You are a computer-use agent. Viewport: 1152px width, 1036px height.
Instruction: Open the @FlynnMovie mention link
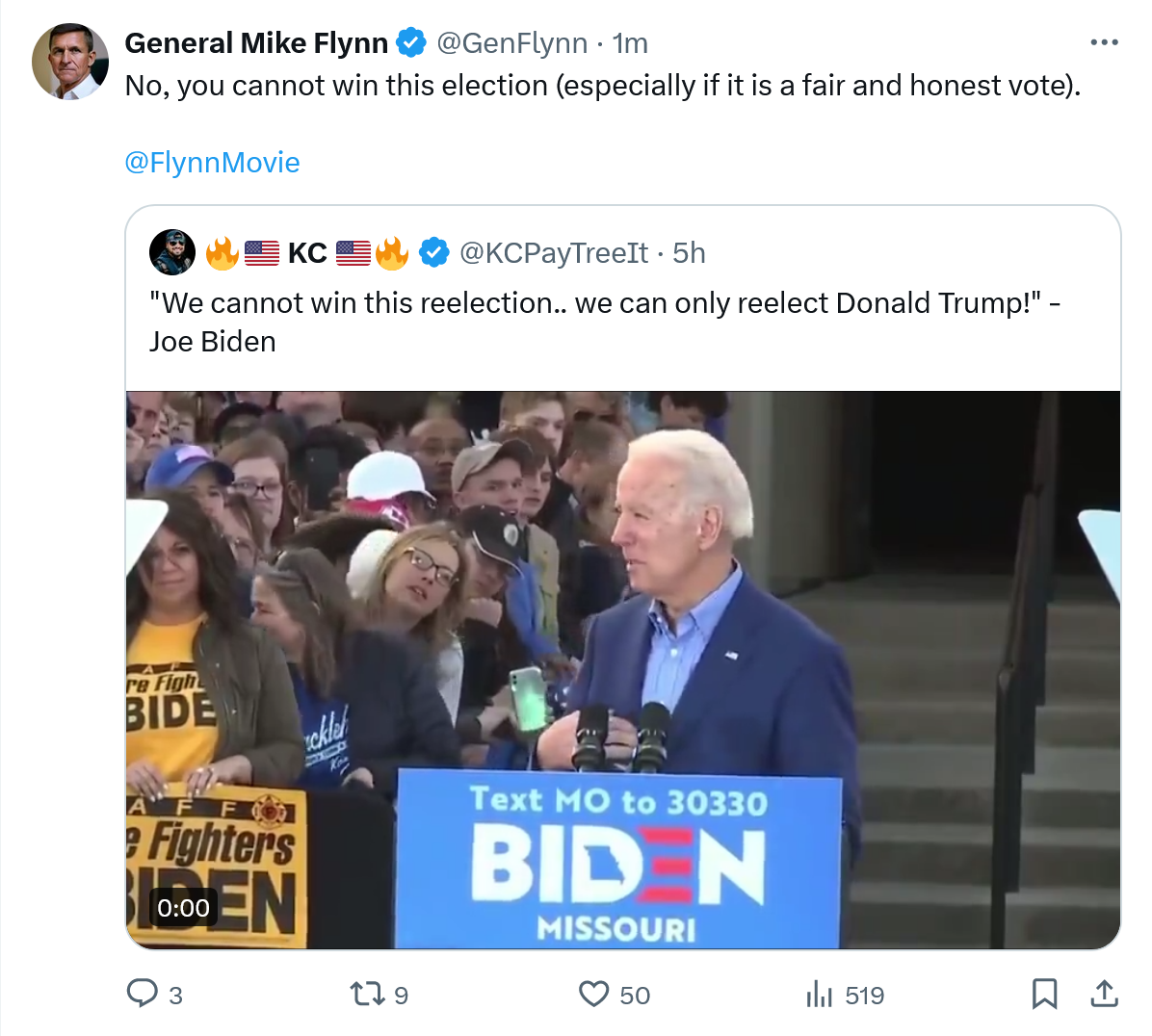pos(212,162)
